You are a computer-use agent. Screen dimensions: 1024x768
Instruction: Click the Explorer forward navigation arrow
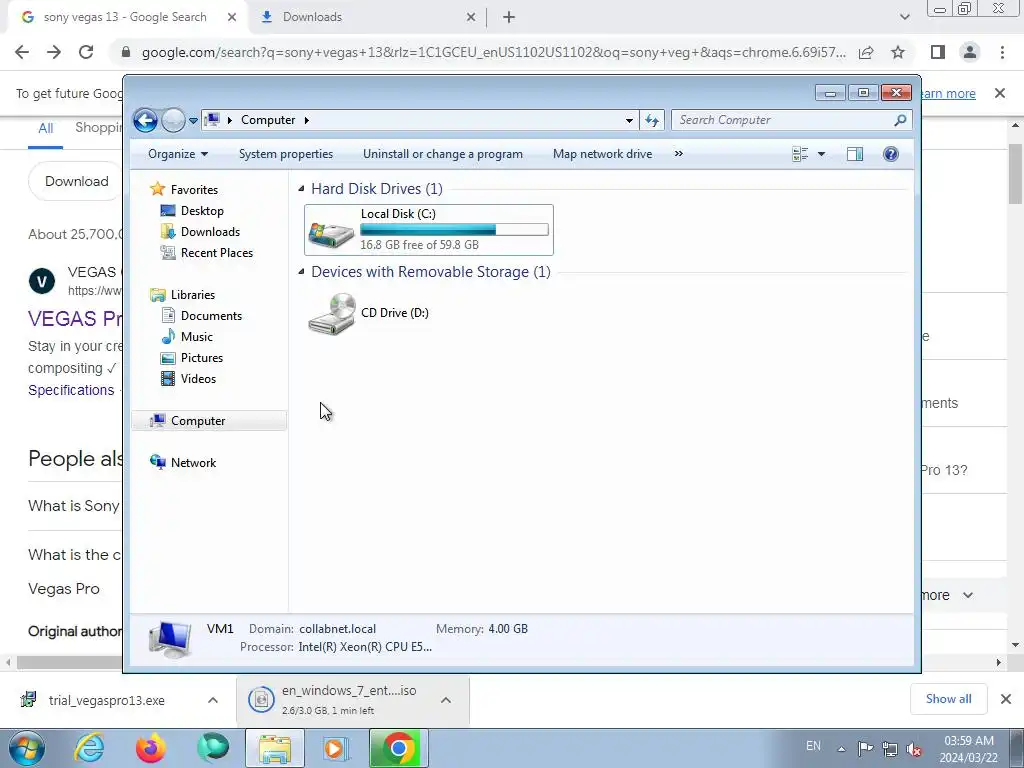point(173,120)
